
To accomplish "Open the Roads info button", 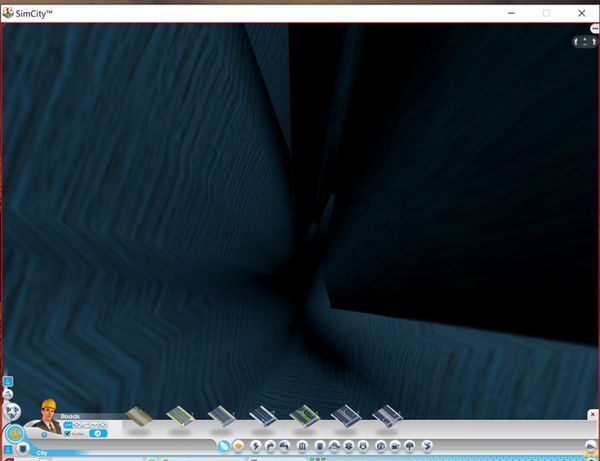I will pos(44,435).
